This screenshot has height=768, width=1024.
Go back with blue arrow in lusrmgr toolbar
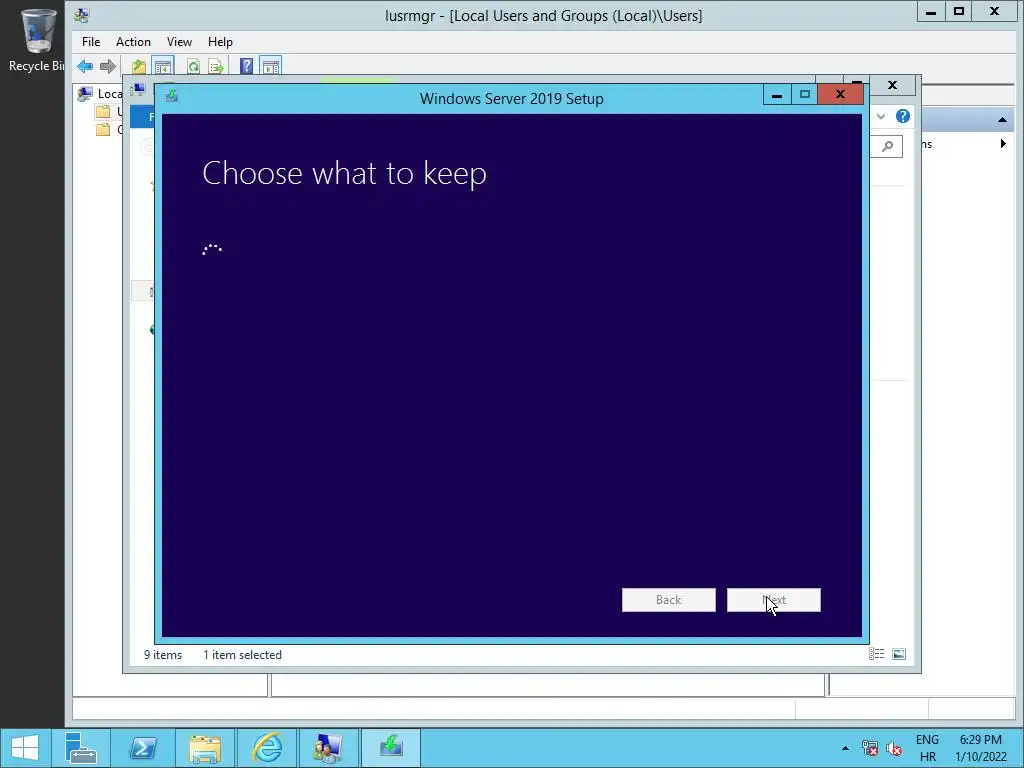[85, 66]
